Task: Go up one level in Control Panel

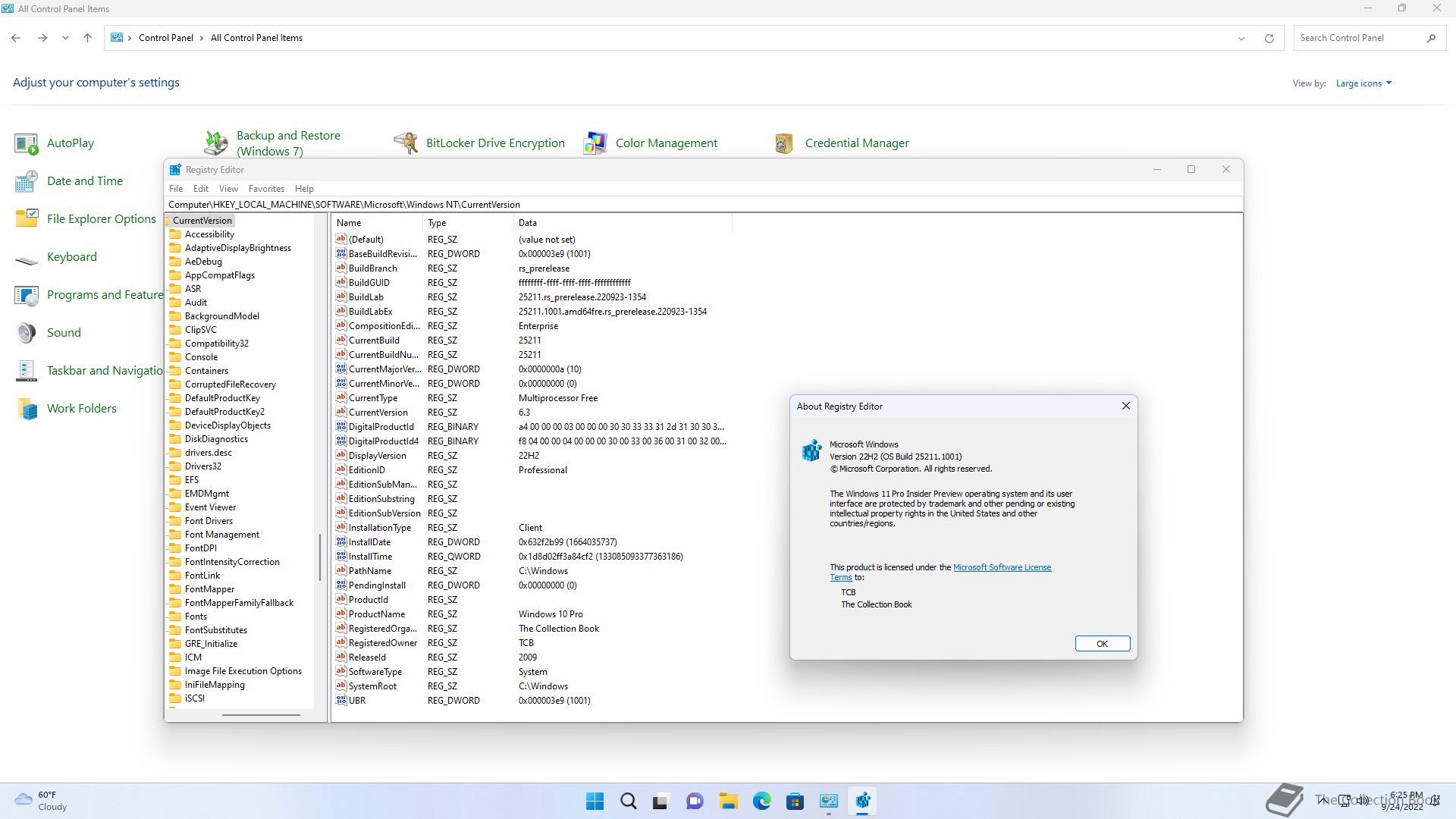Action: pos(87,38)
